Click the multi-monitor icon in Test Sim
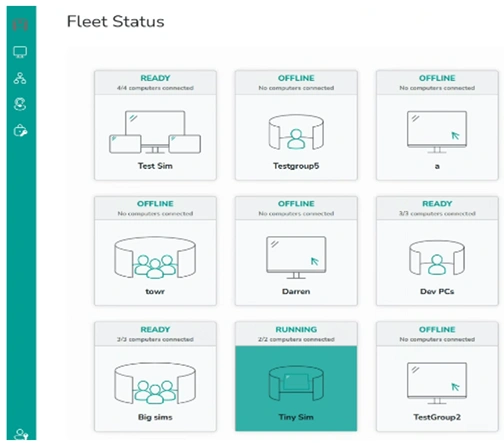504x443 pixels. [155, 132]
